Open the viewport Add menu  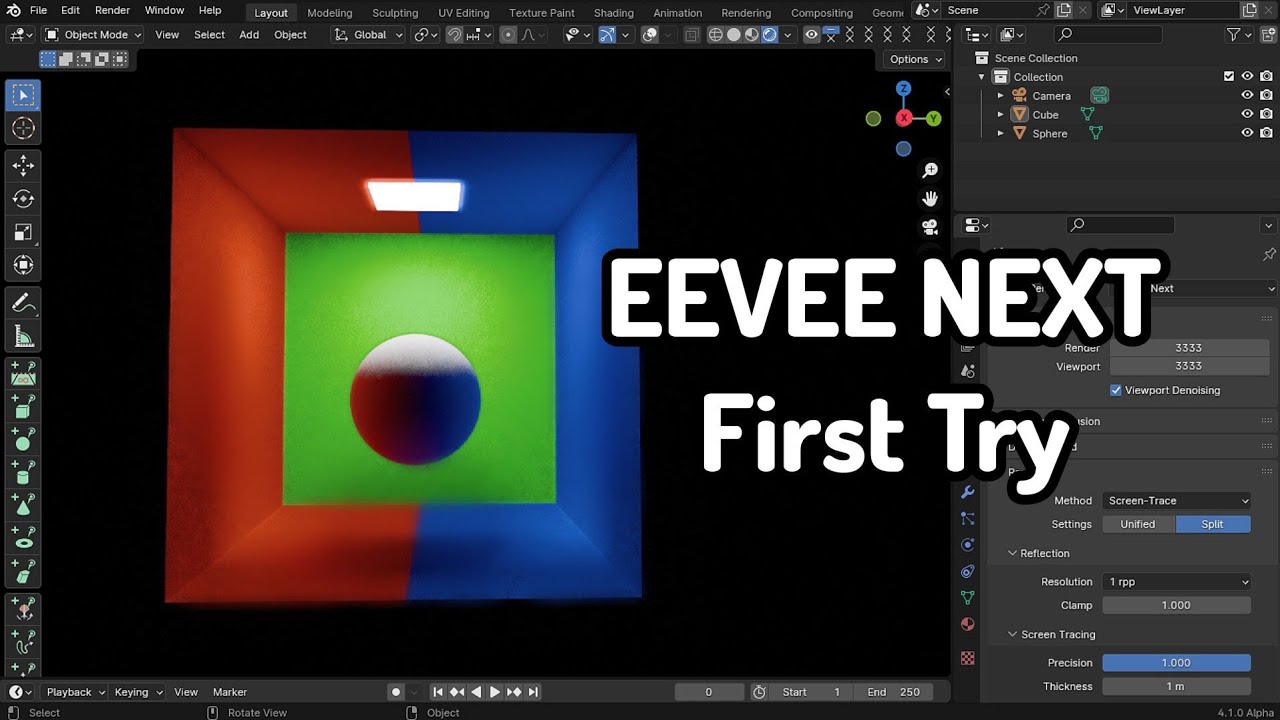[x=249, y=35]
